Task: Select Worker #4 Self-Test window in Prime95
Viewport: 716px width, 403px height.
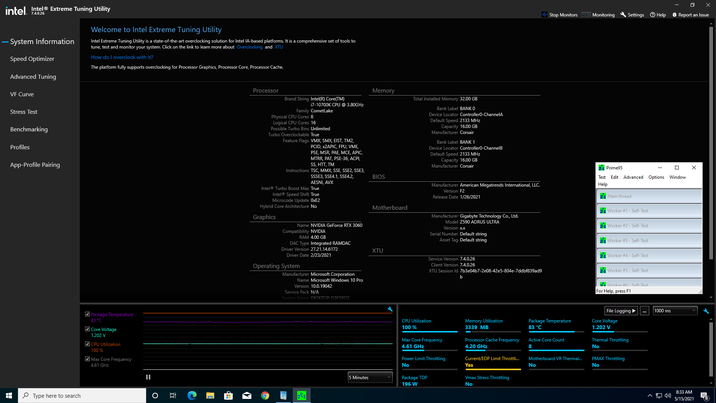Action: pyautogui.click(x=649, y=255)
